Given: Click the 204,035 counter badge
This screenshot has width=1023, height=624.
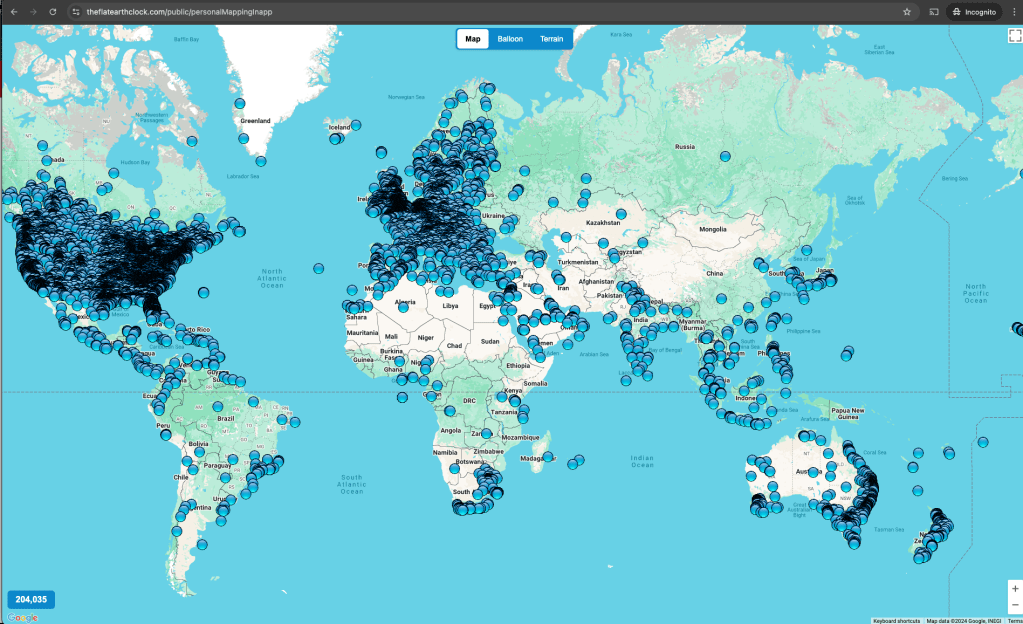Looking at the screenshot, I should click(x=31, y=600).
